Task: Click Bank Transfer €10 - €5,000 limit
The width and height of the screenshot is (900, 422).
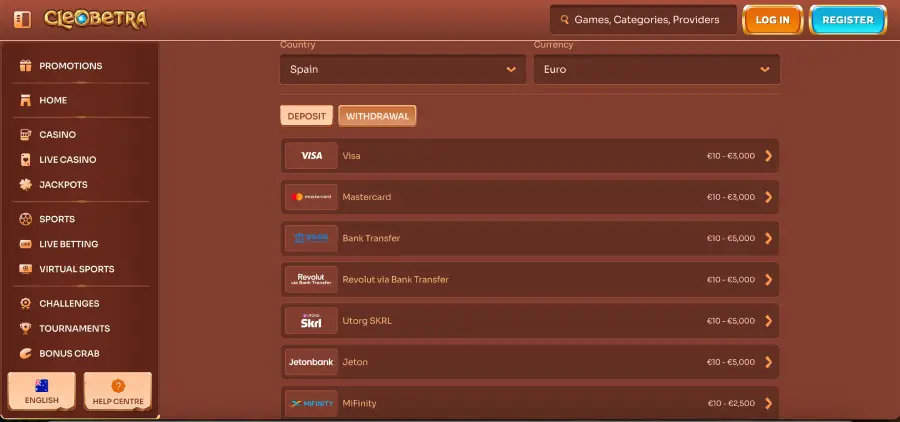Action: point(731,238)
